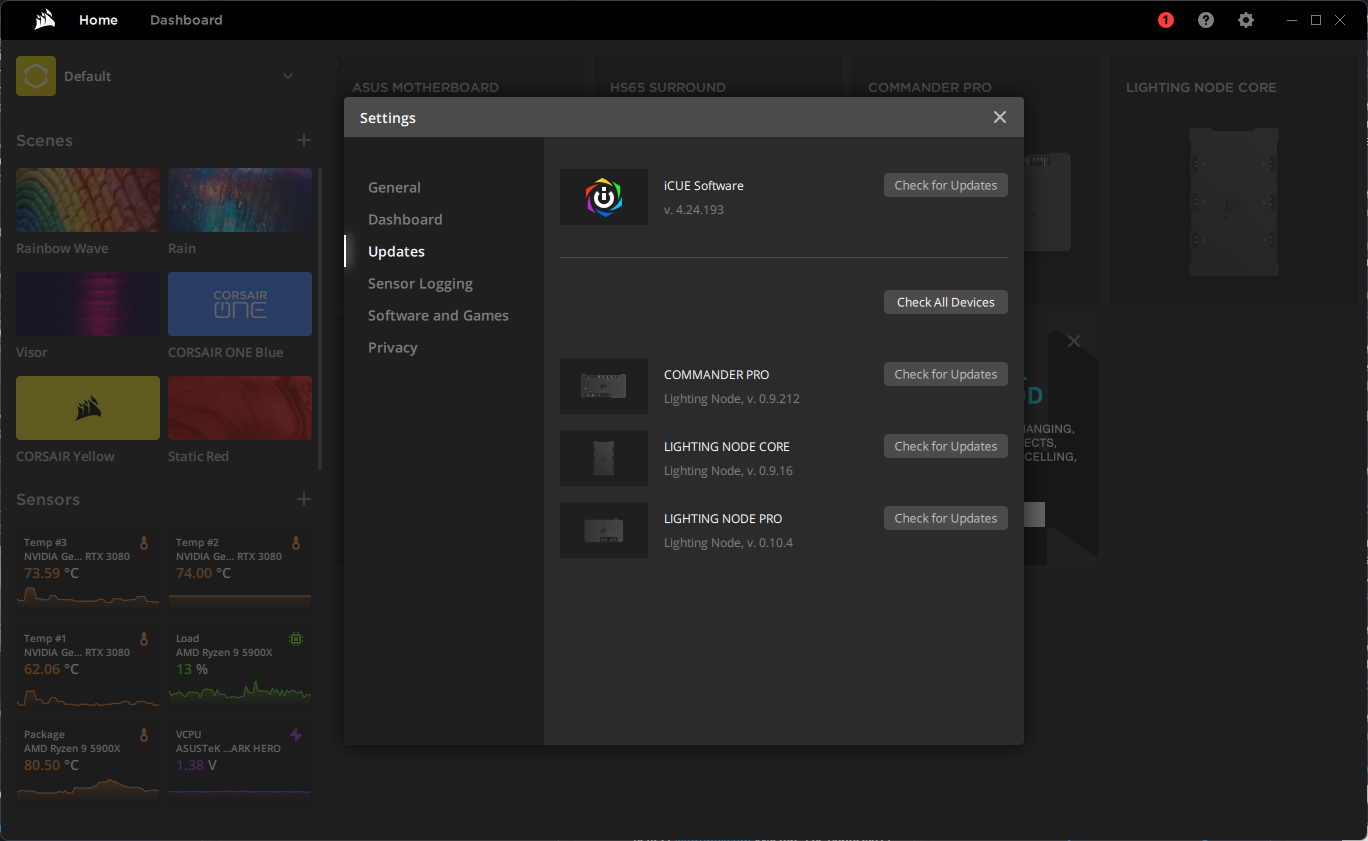Click the Temp #1 thermometer icon

coord(143,638)
